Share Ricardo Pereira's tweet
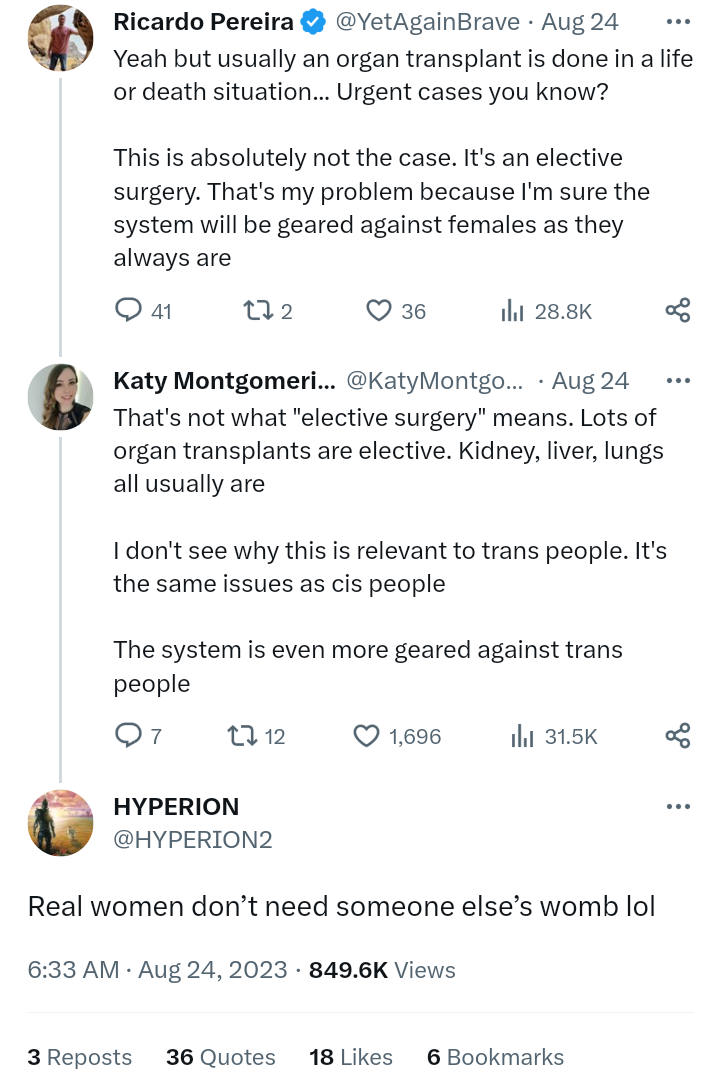Image resolution: width=720 pixels, height=1084 pixels. click(678, 311)
